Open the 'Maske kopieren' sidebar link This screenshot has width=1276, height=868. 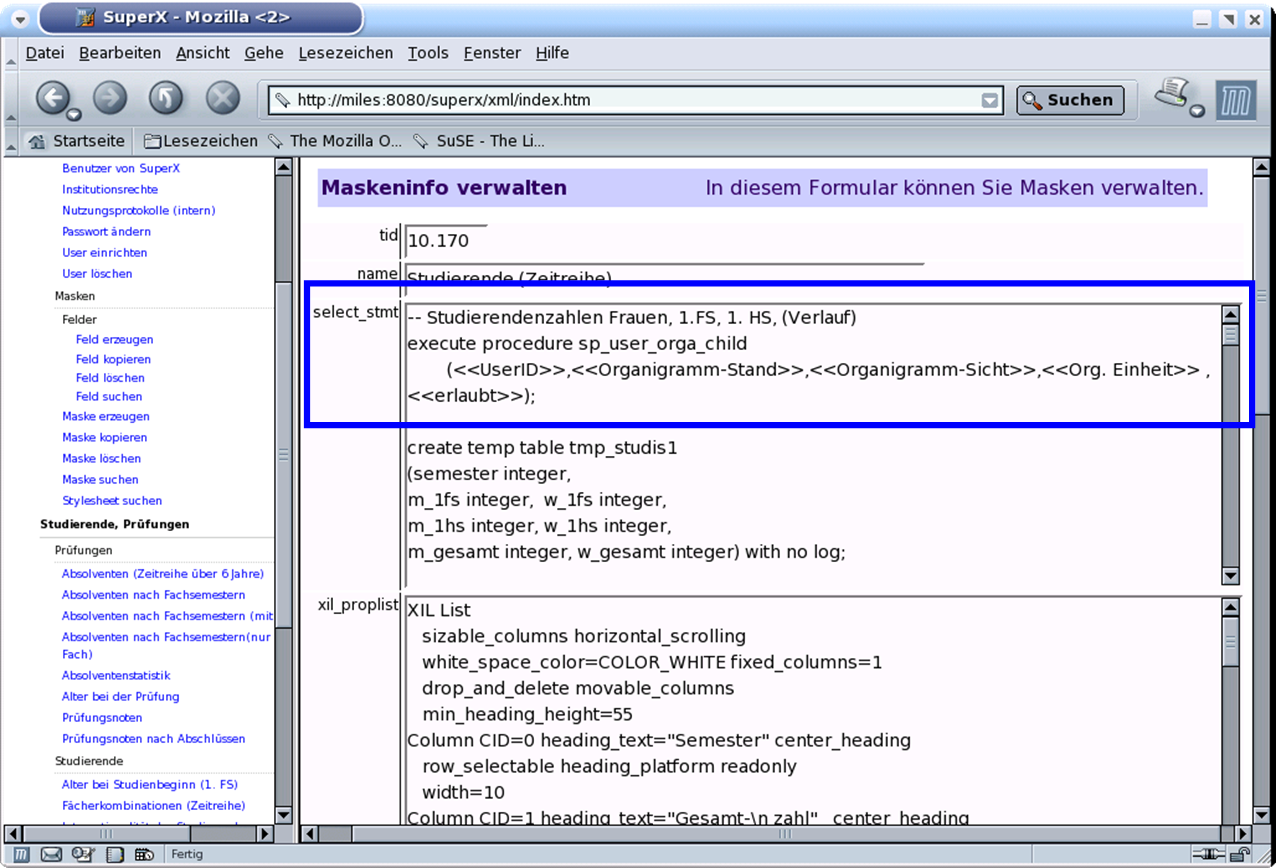click(x=104, y=437)
